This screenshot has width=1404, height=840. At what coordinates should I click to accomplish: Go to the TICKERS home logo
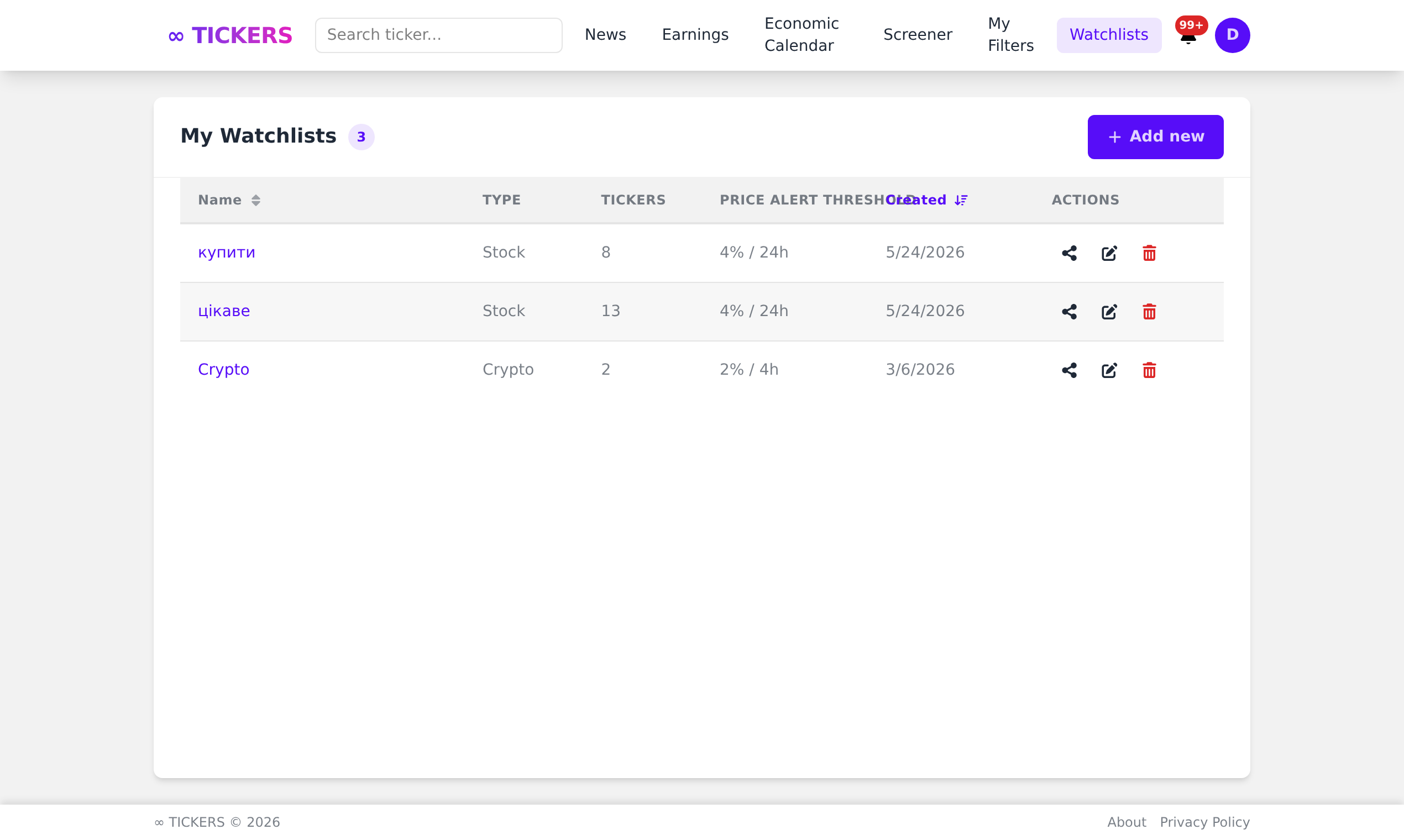pos(230,35)
